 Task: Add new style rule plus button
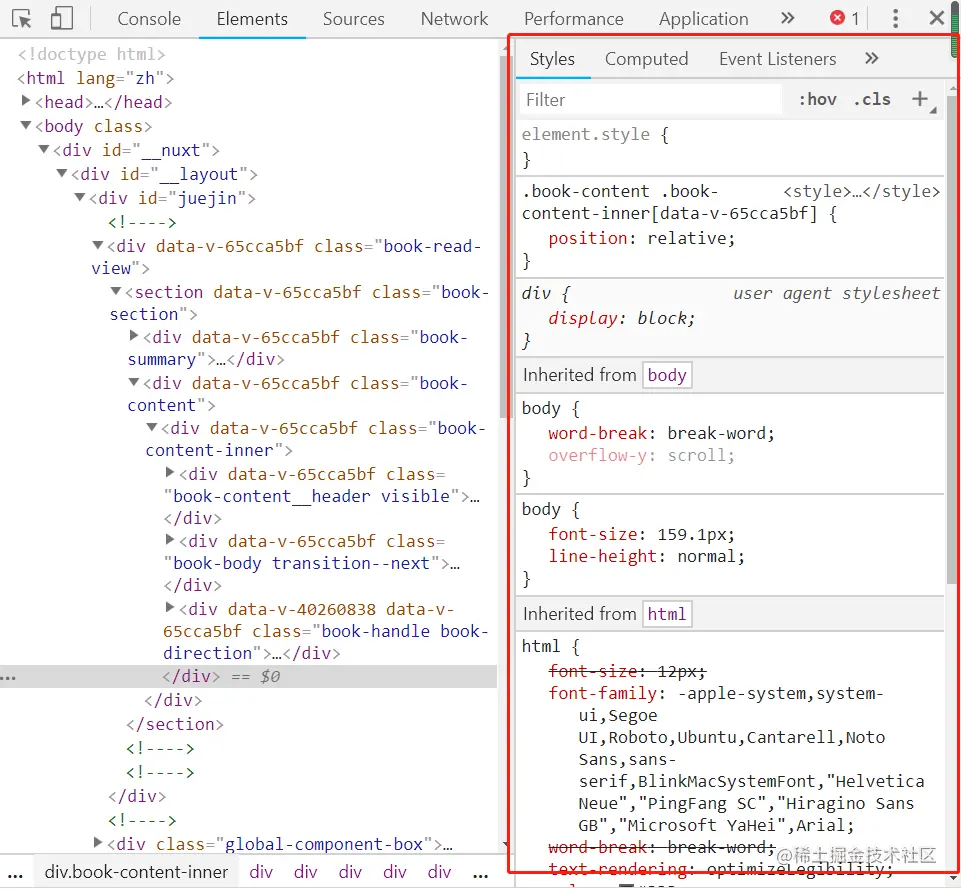(x=920, y=99)
